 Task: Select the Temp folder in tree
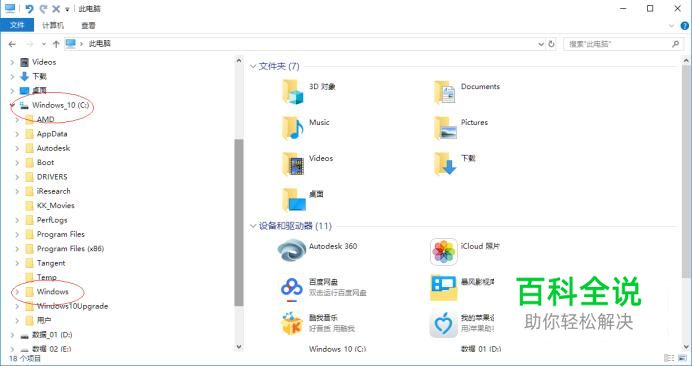46,277
